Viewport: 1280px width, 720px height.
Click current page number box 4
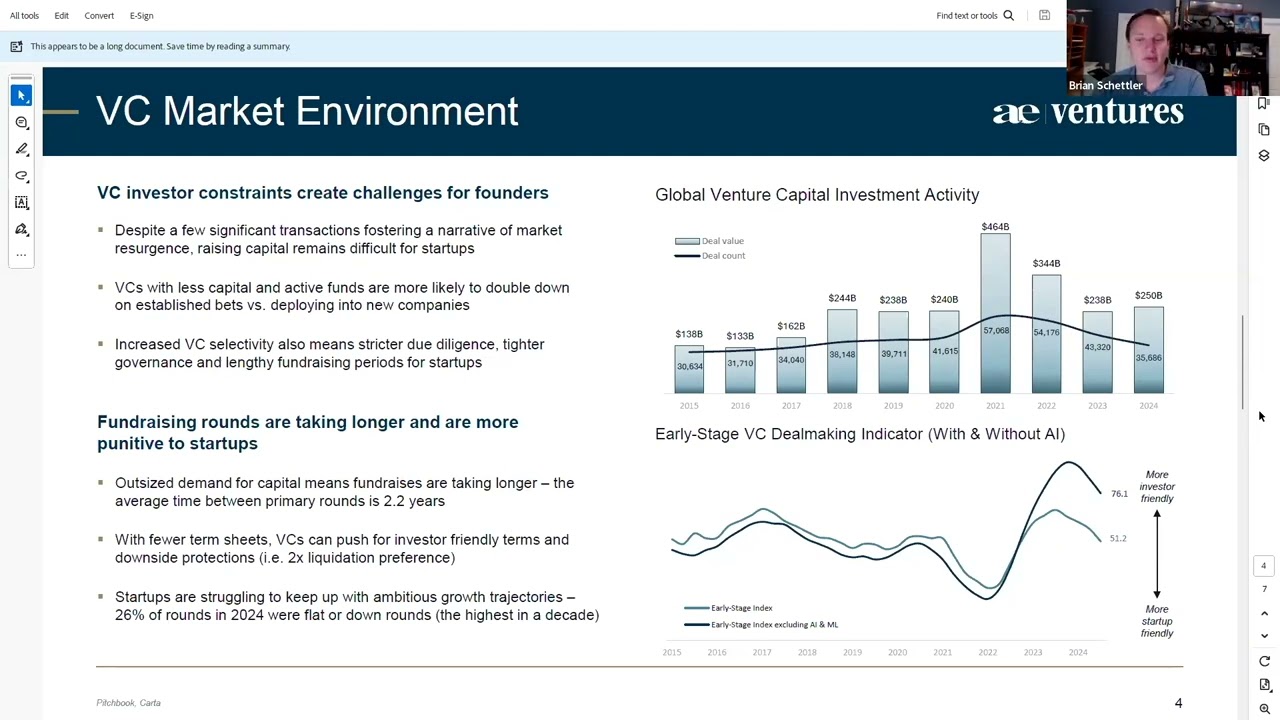tap(1263, 566)
